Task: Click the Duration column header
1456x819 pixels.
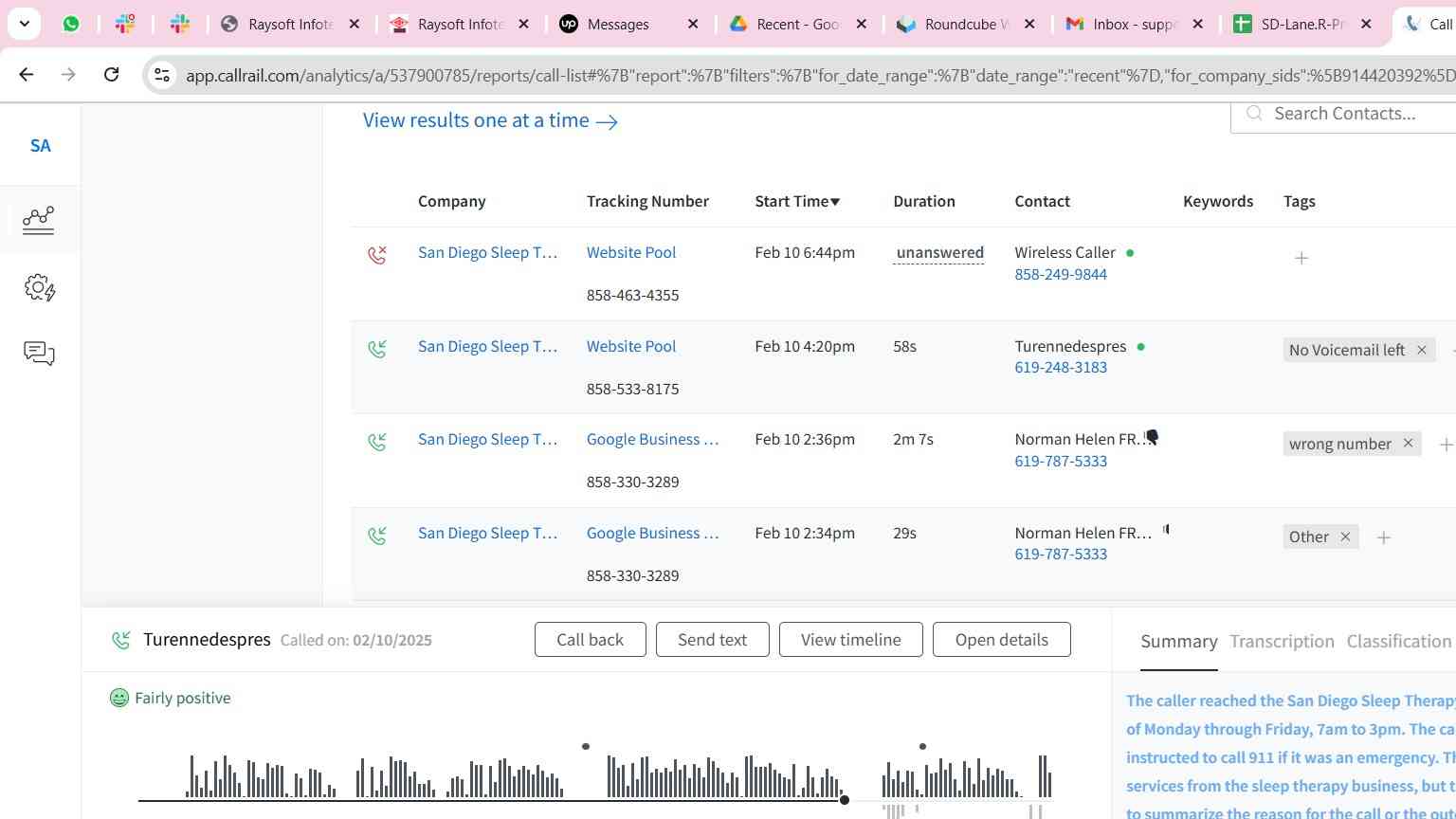Action: (924, 201)
